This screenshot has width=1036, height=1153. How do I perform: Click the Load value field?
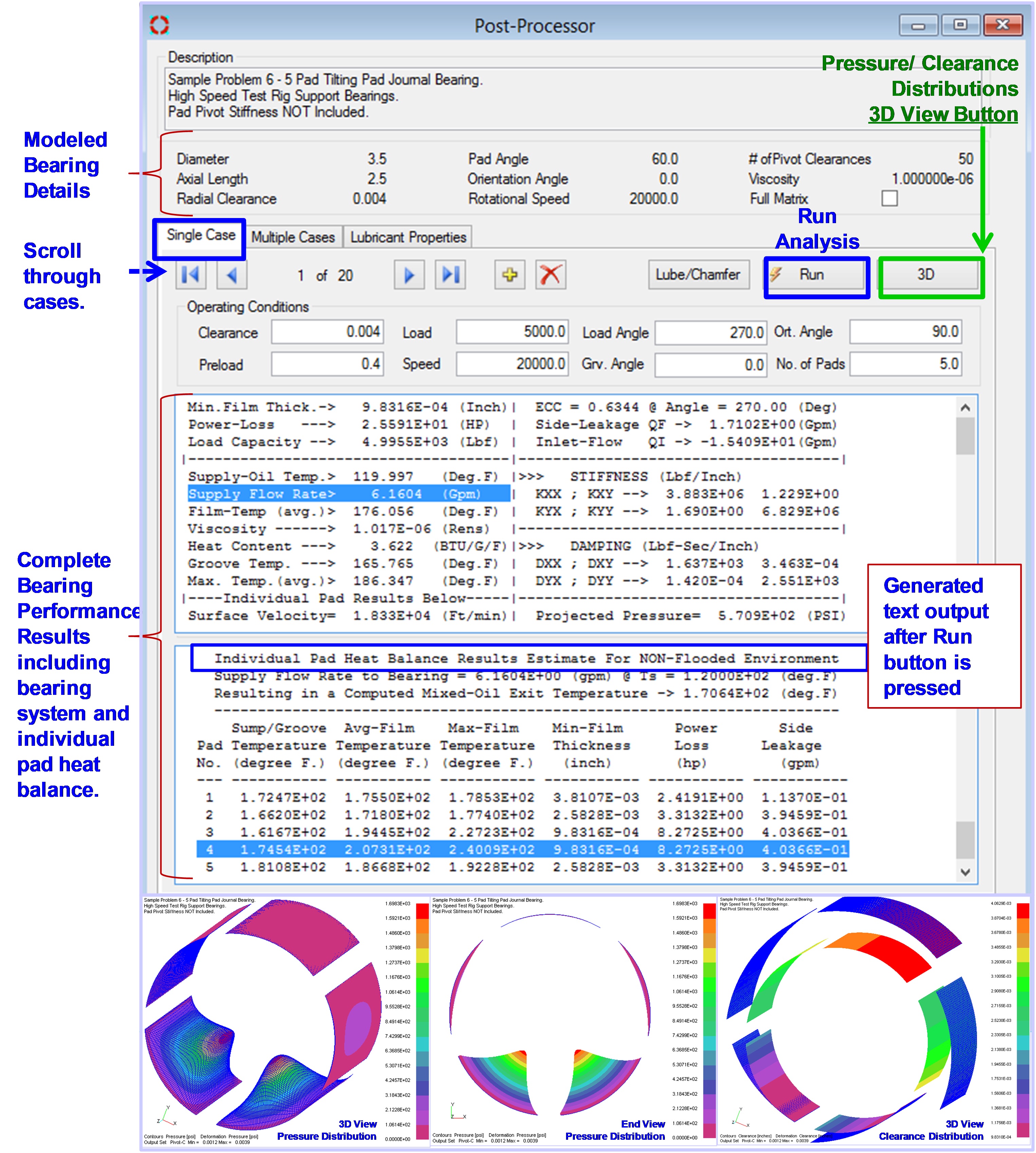[x=512, y=332]
